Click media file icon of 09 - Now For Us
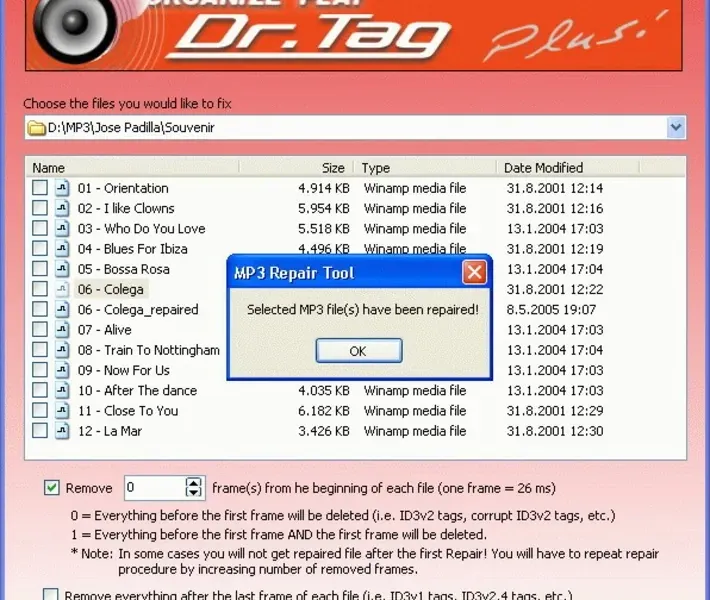Image resolution: width=710 pixels, height=600 pixels. 62,370
